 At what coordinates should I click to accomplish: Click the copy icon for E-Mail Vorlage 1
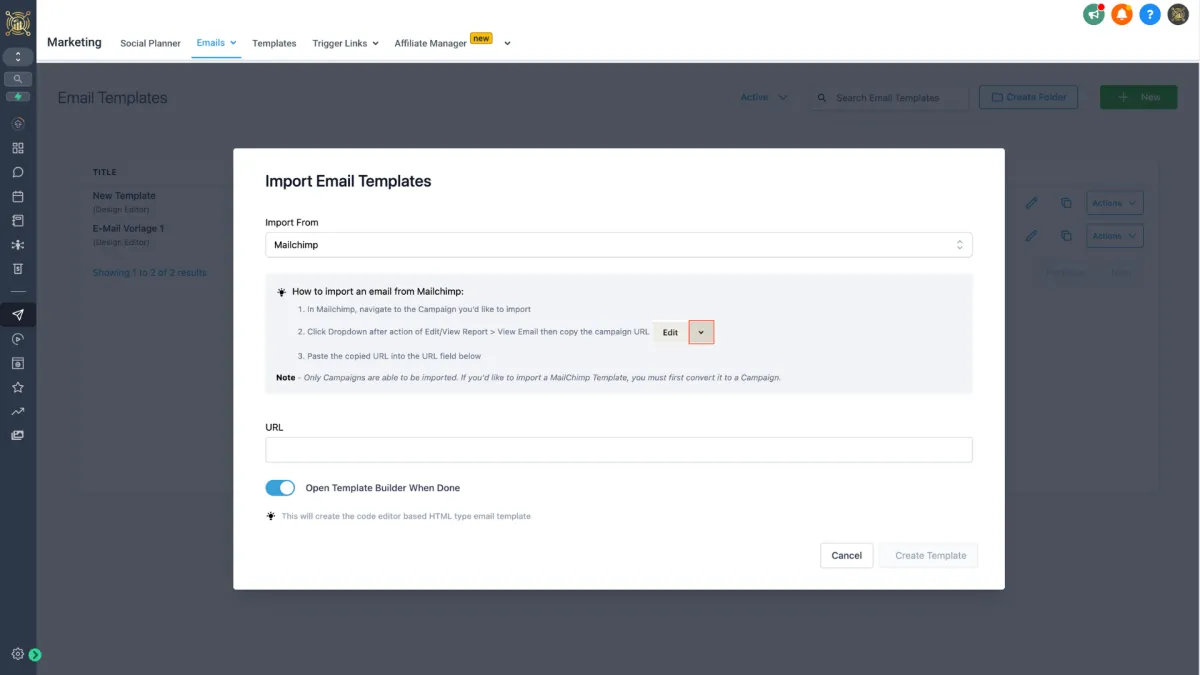[x=1066, y=236]
